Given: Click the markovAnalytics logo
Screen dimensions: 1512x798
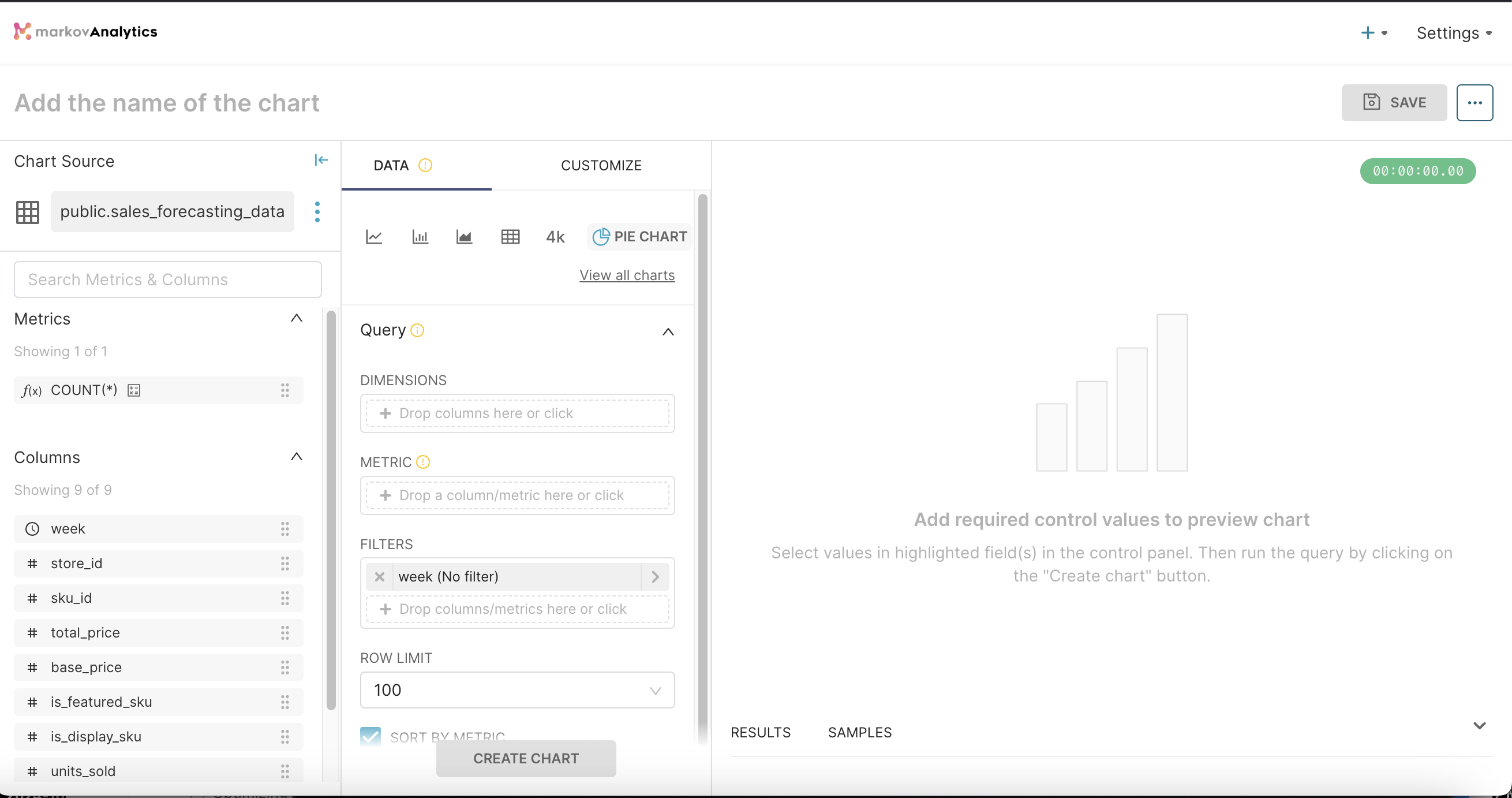Looking at the screenshot, I should (85, 31).
